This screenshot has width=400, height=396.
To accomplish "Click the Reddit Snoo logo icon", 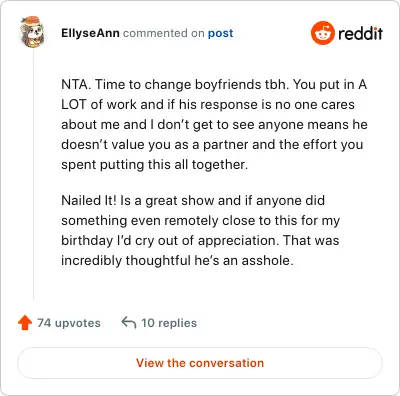I will [x=323, y=33].
